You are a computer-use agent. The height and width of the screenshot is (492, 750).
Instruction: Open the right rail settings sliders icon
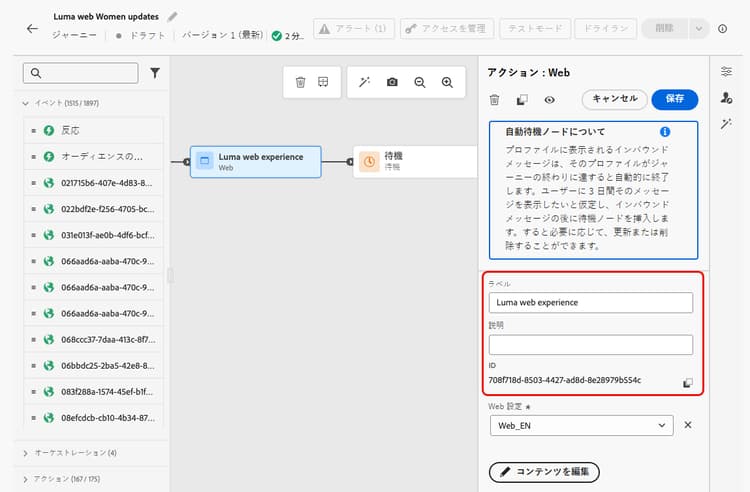click(x=726, y=72)
